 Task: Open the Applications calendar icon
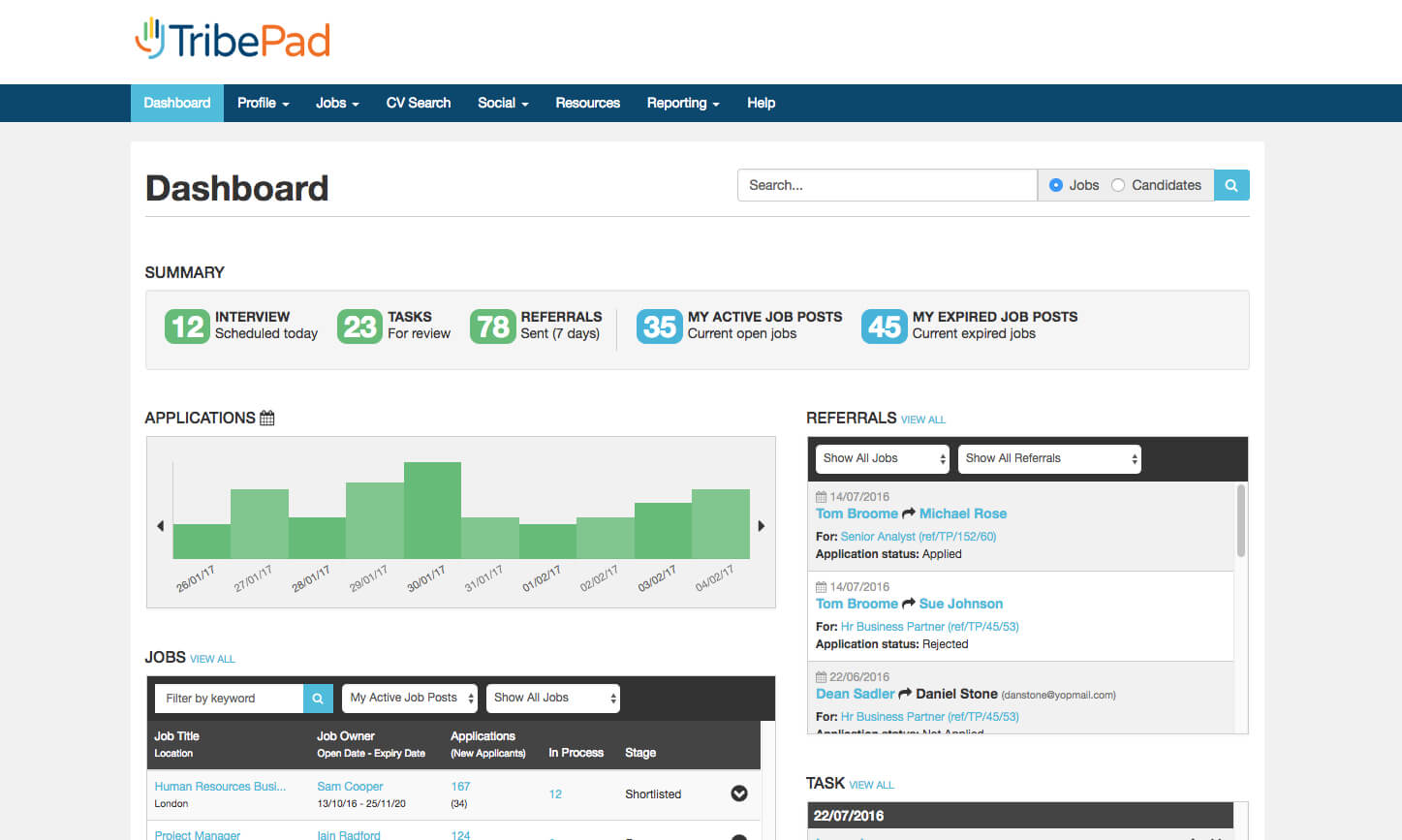click(267, 418)
